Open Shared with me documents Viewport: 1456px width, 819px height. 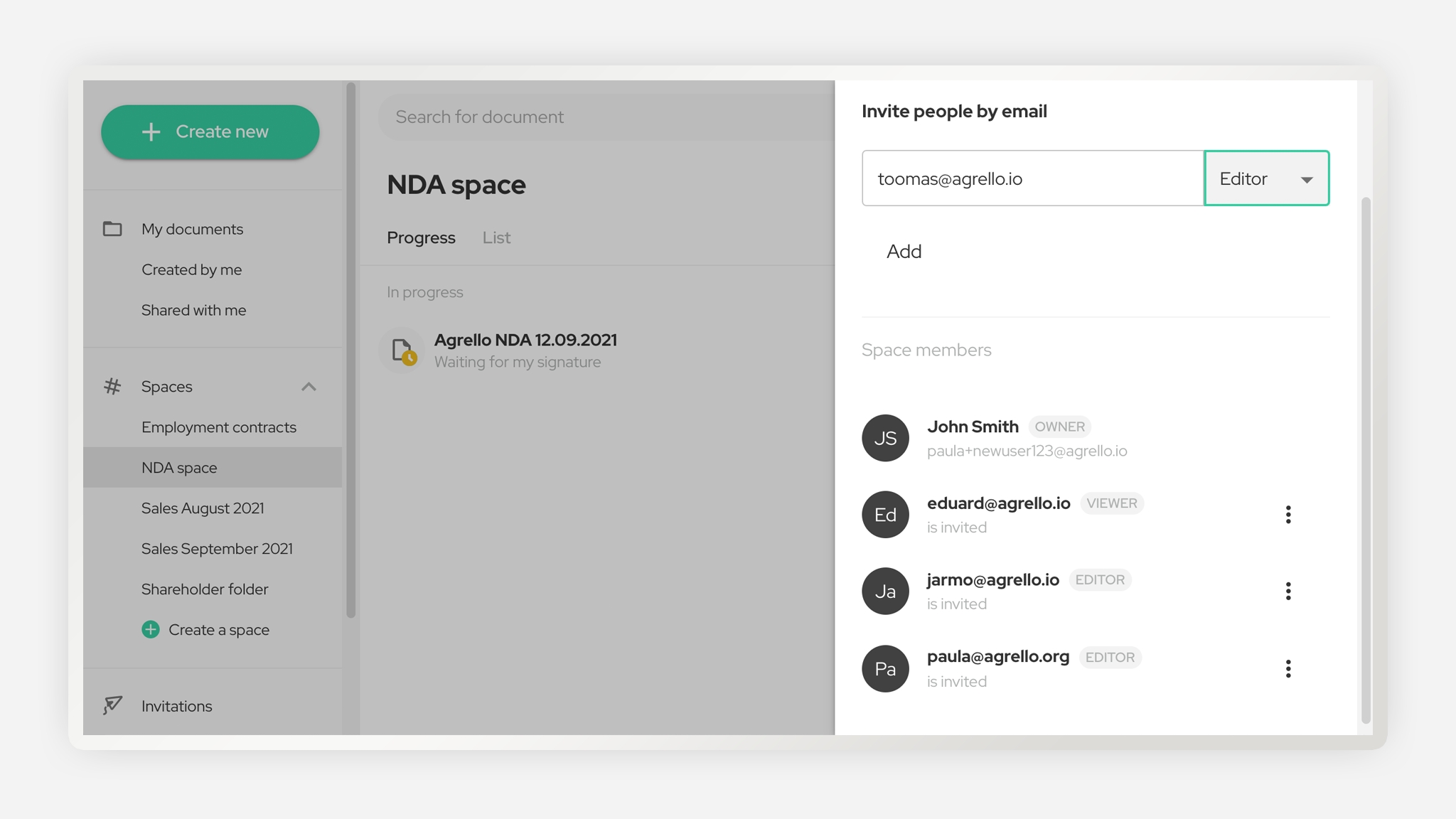(x=193, y=310)
